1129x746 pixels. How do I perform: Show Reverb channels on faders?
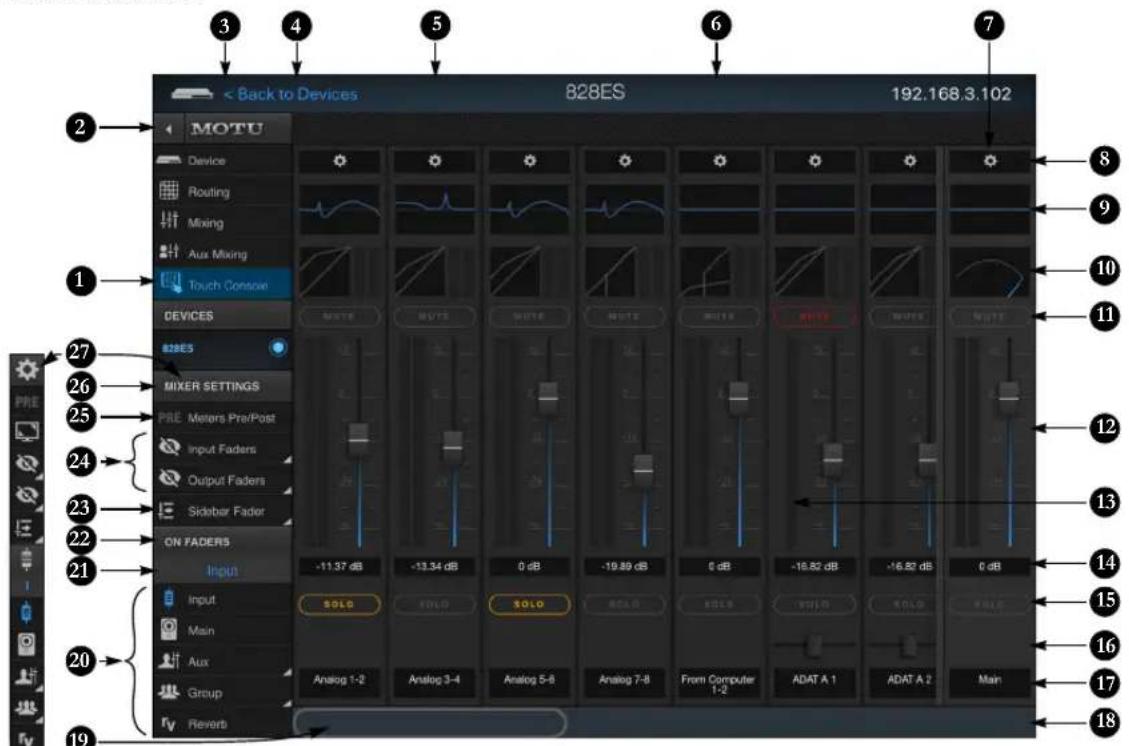[222, 723]
